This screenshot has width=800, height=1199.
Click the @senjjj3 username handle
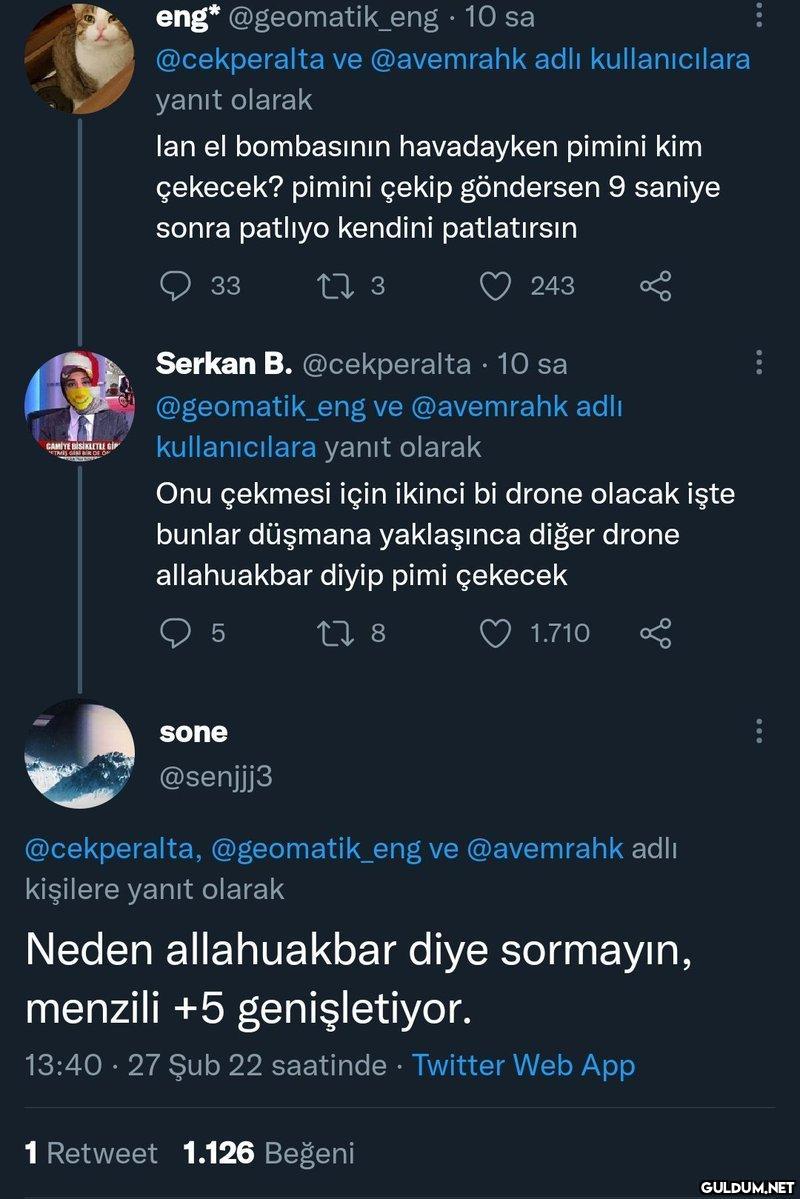coord(215,776)
